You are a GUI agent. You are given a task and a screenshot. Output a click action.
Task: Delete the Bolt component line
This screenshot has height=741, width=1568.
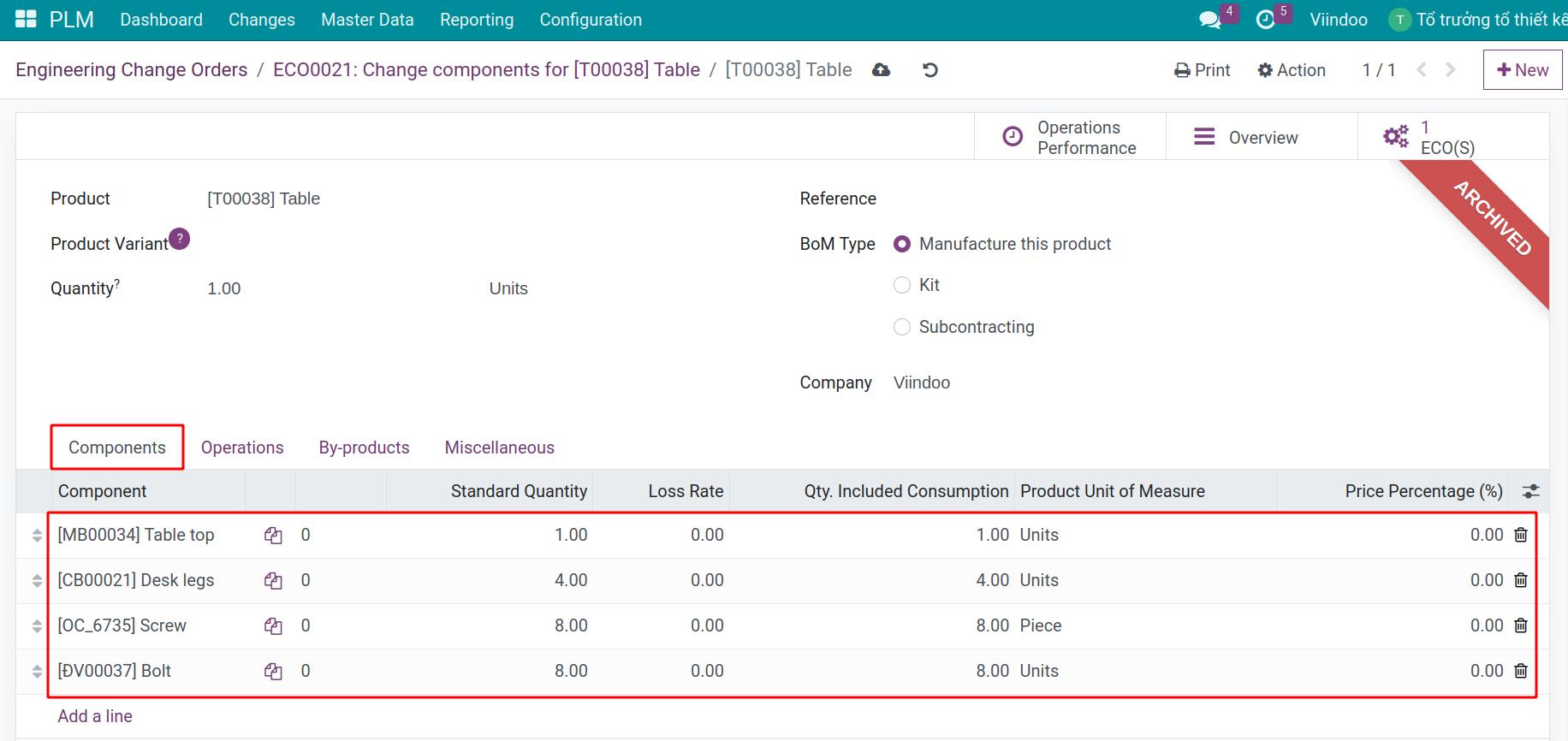pyautogui.click(x=1520, y=671)
